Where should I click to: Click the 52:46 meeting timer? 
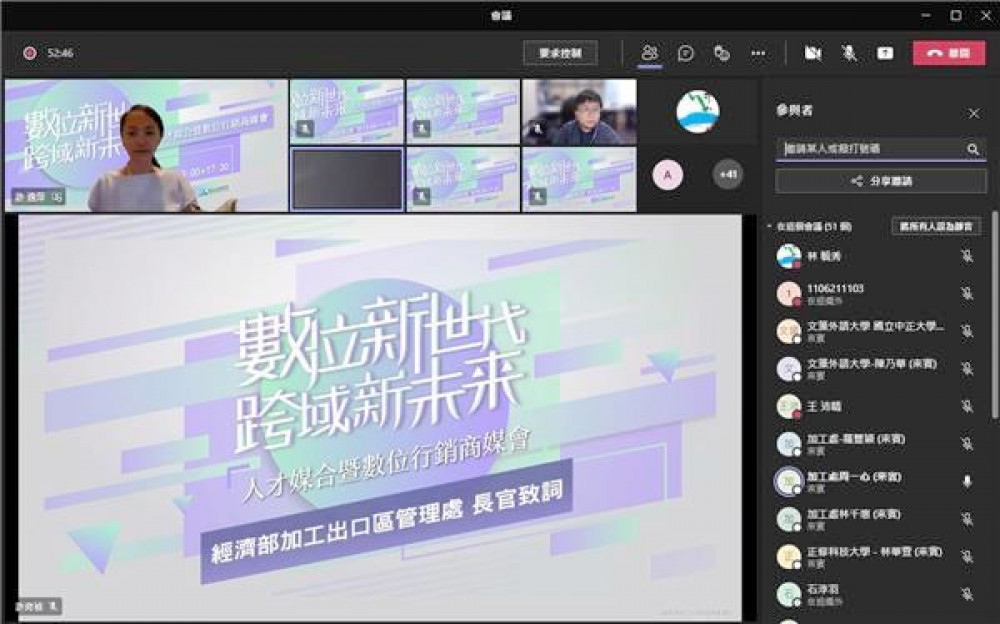[x=60, y=53]
